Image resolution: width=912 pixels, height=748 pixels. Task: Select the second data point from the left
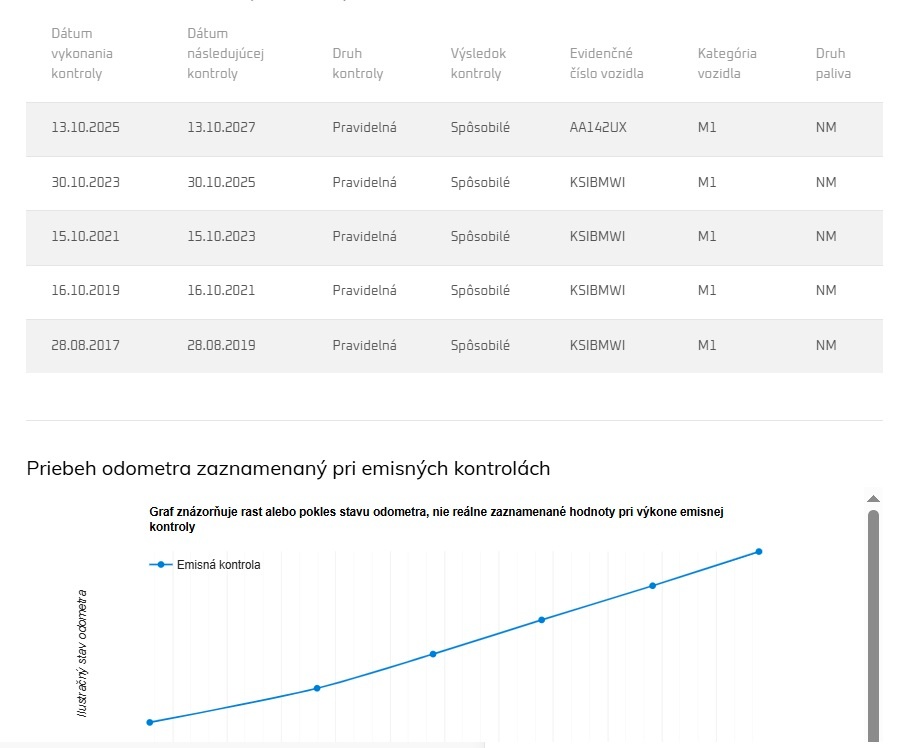tap(317, 688)
